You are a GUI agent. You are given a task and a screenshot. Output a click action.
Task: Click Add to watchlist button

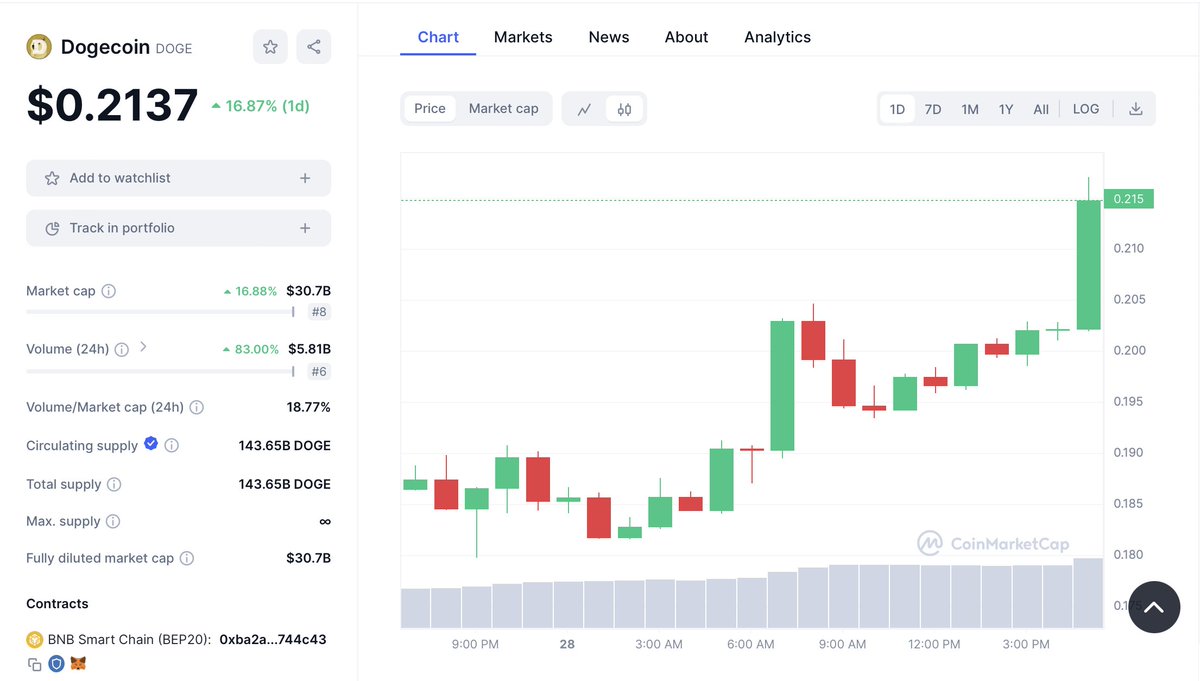(178, 178)
